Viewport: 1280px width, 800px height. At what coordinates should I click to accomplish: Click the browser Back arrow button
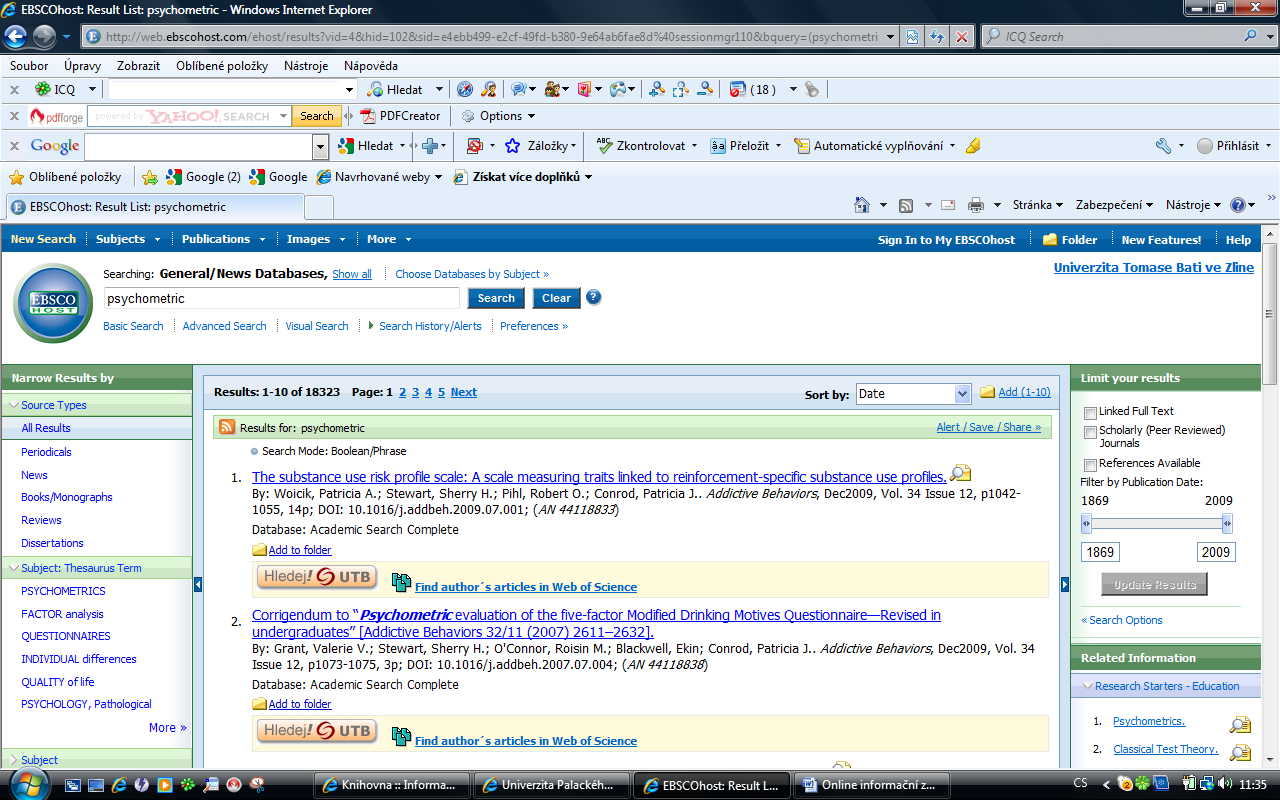(16, 37)
